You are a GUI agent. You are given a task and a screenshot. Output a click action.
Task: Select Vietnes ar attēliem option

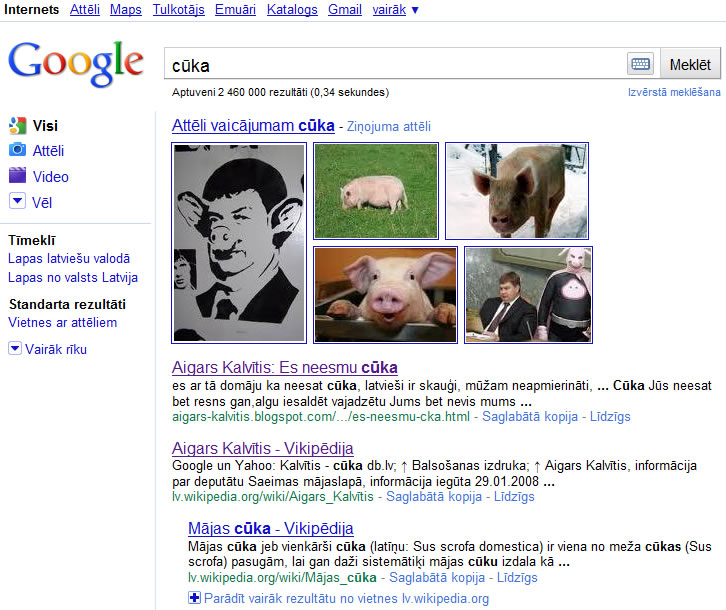point(63,322)
